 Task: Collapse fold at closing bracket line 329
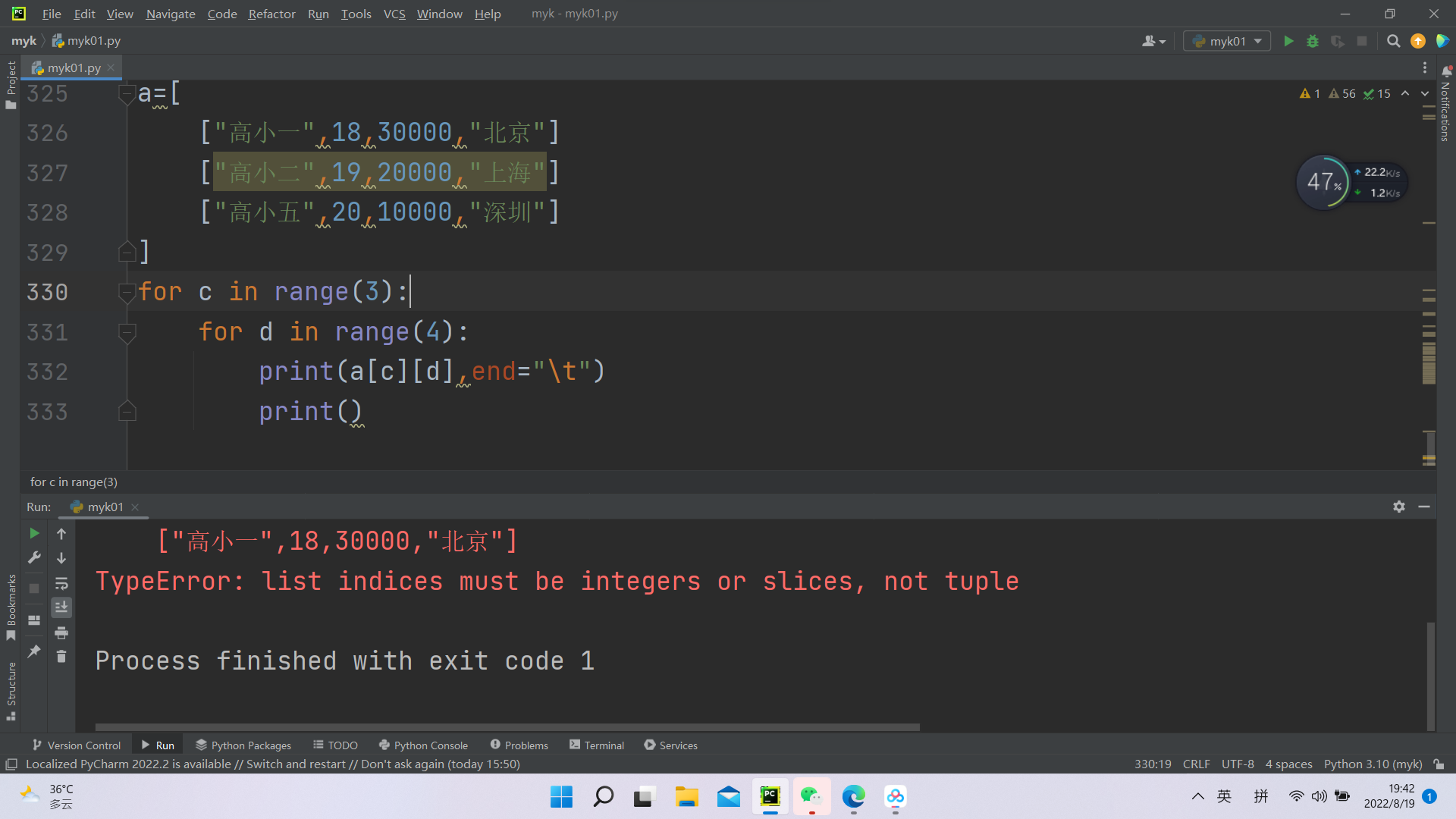pyautogui.click(x=127, y=252)
